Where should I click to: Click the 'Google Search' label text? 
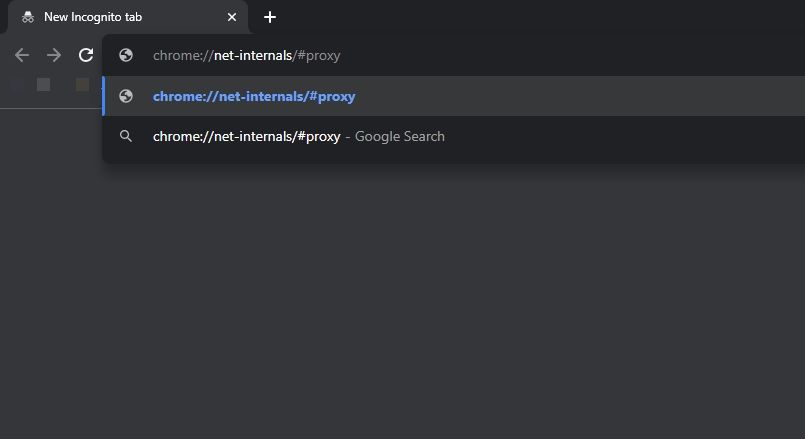pyautogui.click(x=400, y=136)
